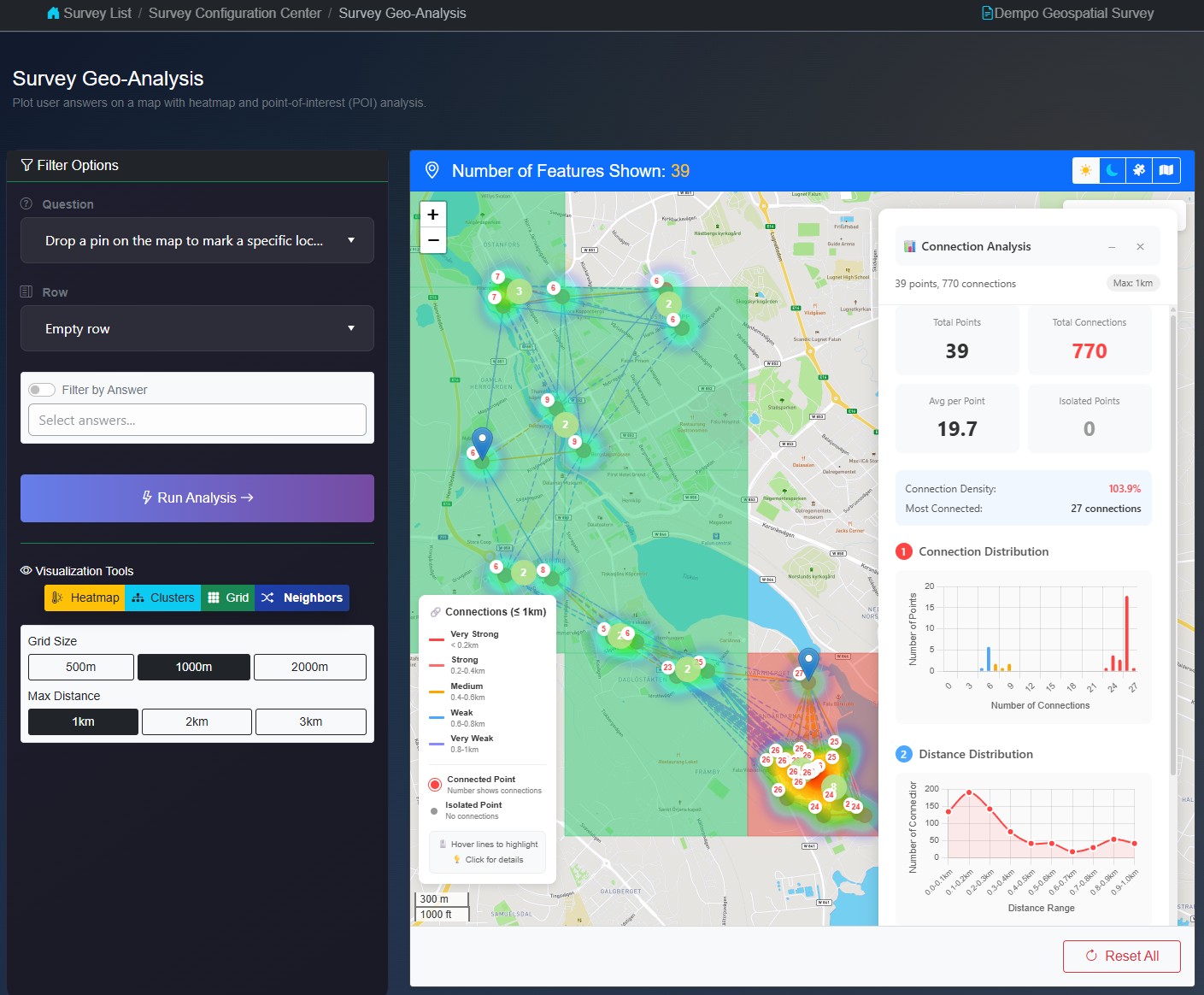Click the Reset All button
The height and width of the screenshot is (995, 1204).
pos(1121,956)
